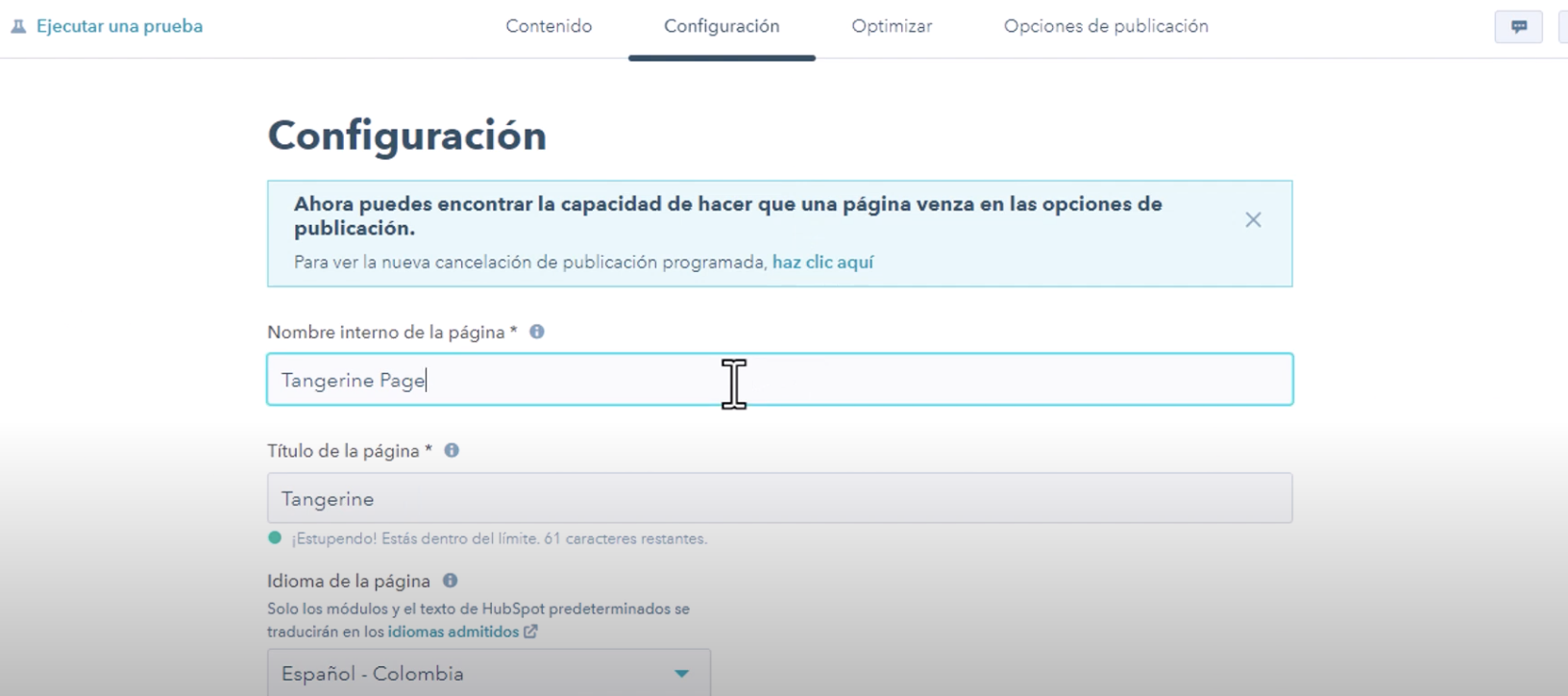Show info for Nombre interno de la página
This screenshot has height=696, width=1568.
tap(537, 332)
